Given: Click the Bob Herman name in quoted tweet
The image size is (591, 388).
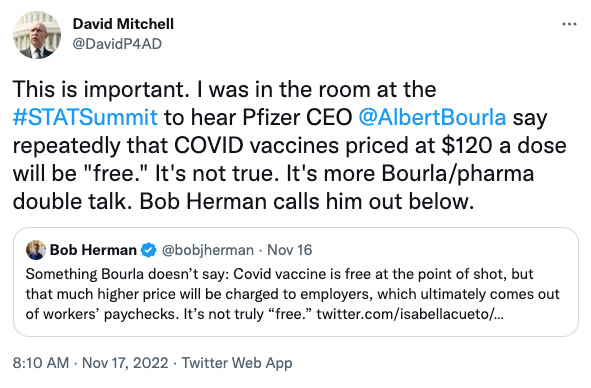Looking at the screenshot, I should click(x=93, y=250).
